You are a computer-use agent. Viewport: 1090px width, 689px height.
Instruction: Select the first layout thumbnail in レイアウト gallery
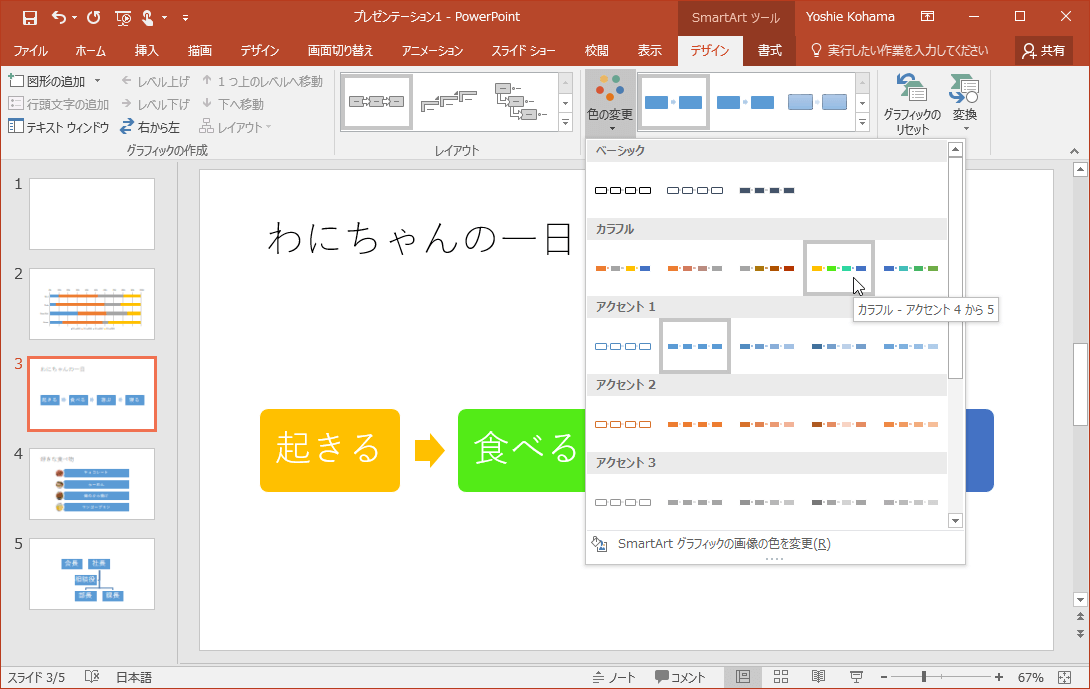coord(377,102)
